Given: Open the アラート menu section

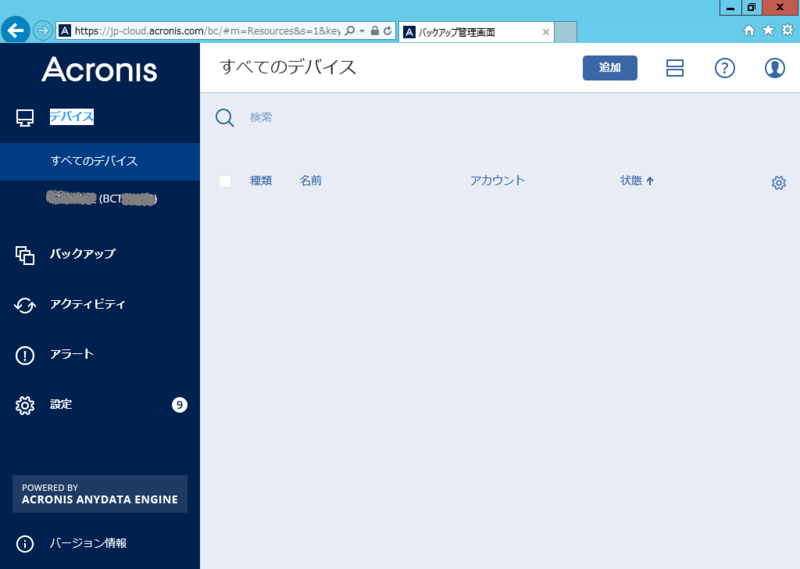Looking at the screenshot, I should [71, 354].
